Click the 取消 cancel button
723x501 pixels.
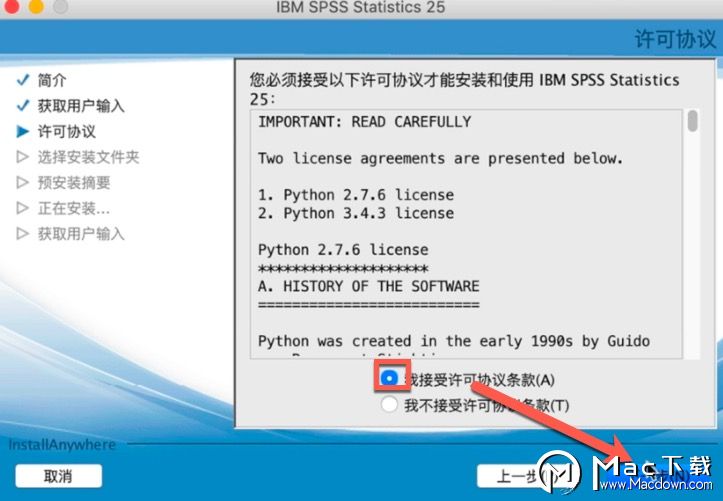(x=59, y=476)
